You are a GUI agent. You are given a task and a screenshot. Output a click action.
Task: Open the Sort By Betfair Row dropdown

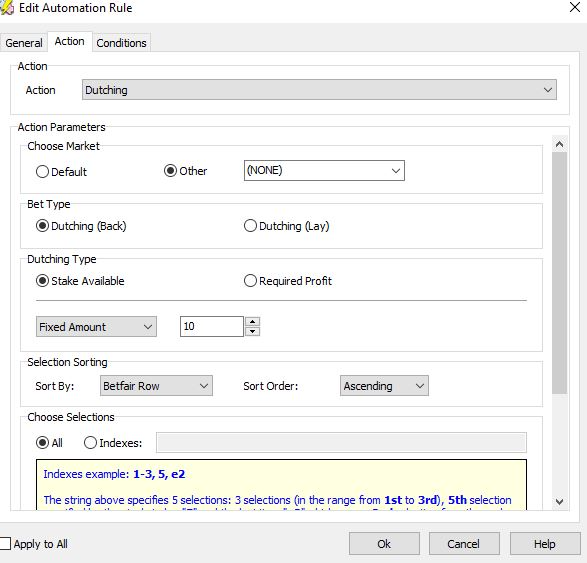point(156,386)
